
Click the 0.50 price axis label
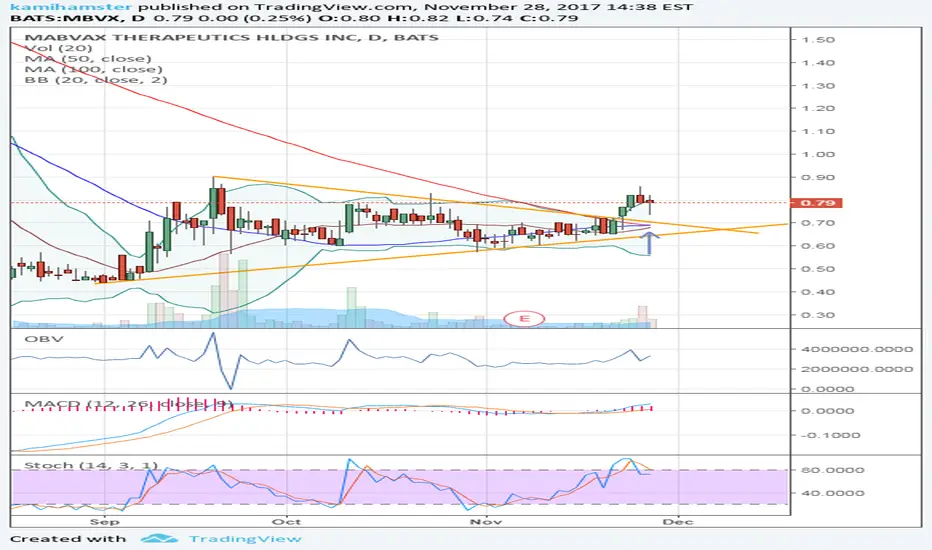point(818,269)
